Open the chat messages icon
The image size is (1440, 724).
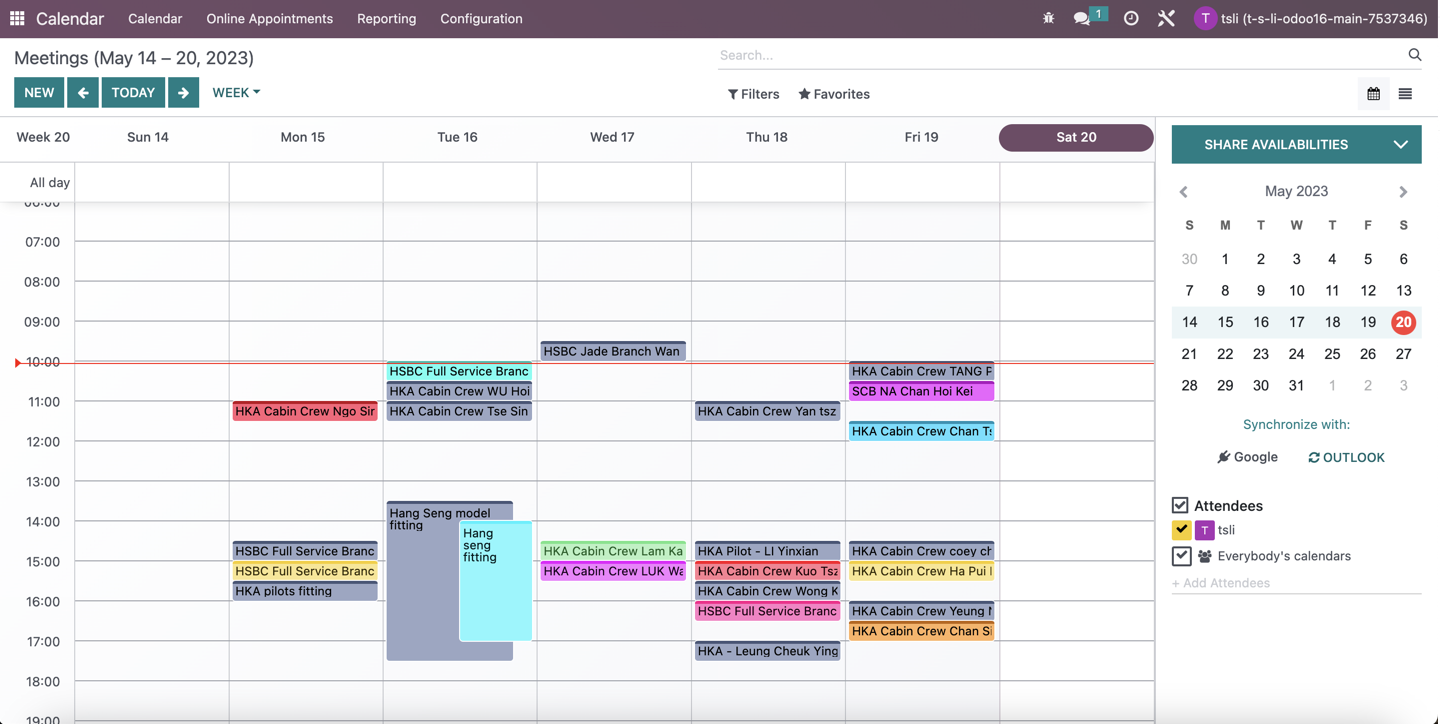[1082, 18]
